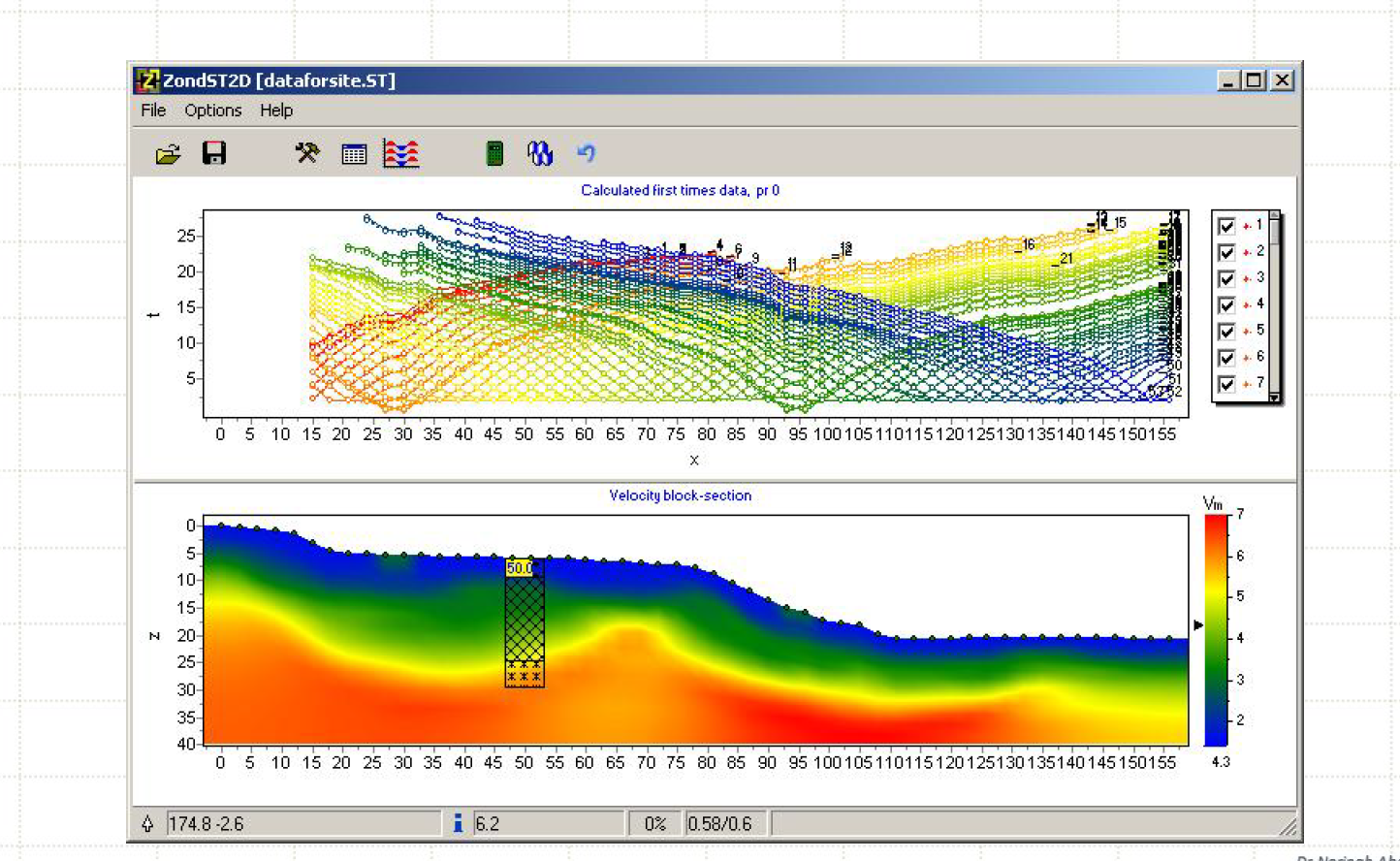The width and height of the screenshot is (1400, 861).
Task: Start calculation with the calculator icon
Action: [x=494, y=152]
